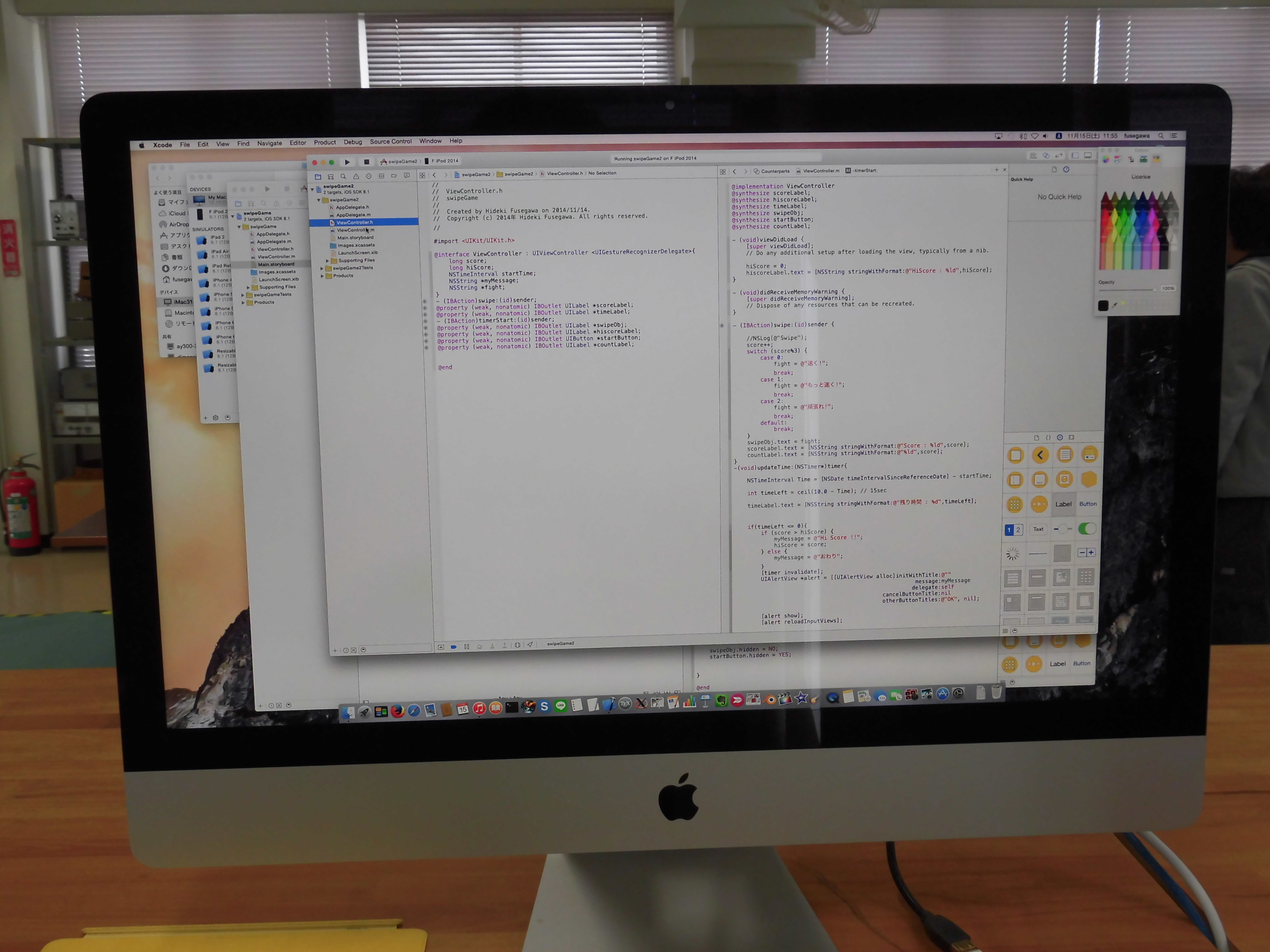Open the Object library circle icon

(1060, 437)
